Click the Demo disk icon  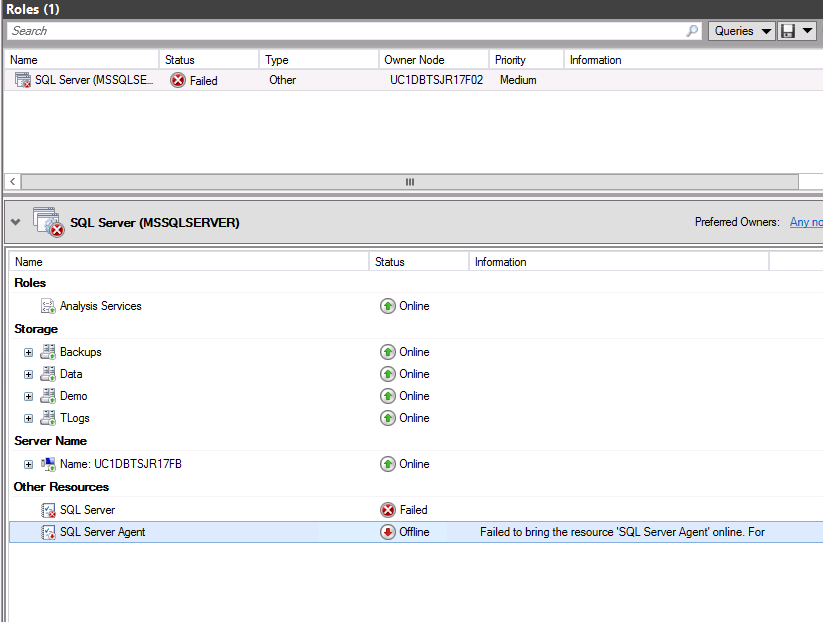point(48,396)
